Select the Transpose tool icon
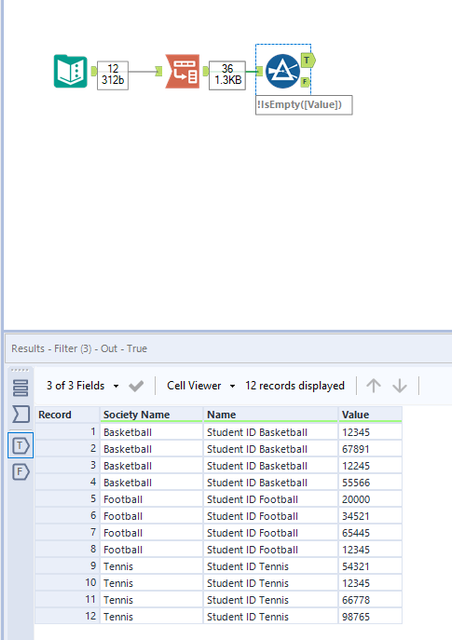Screen dimensions: 452x640 [183, 71]
